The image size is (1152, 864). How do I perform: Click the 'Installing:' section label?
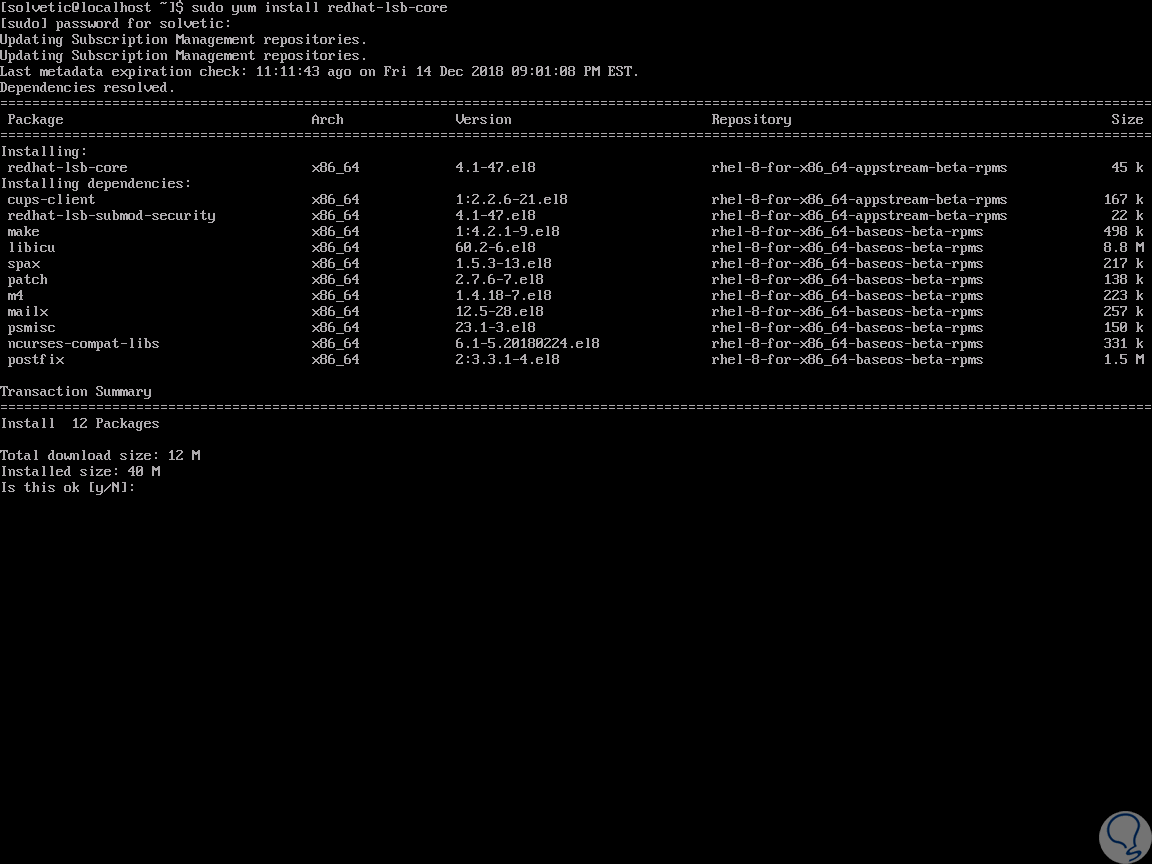click(x=44, y=152)
